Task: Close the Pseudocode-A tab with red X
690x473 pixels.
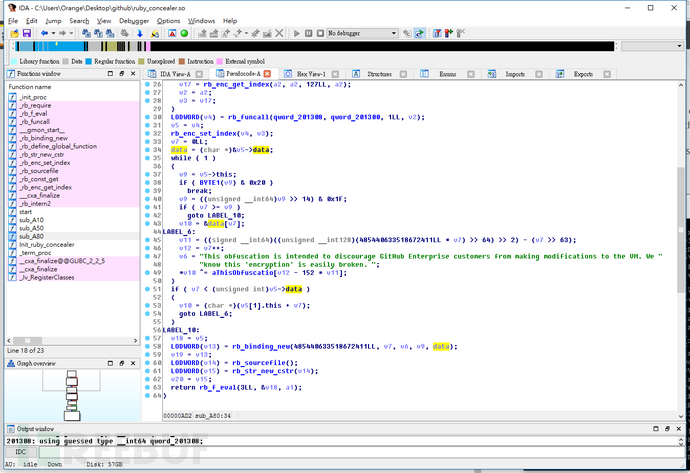Action: 267,74
